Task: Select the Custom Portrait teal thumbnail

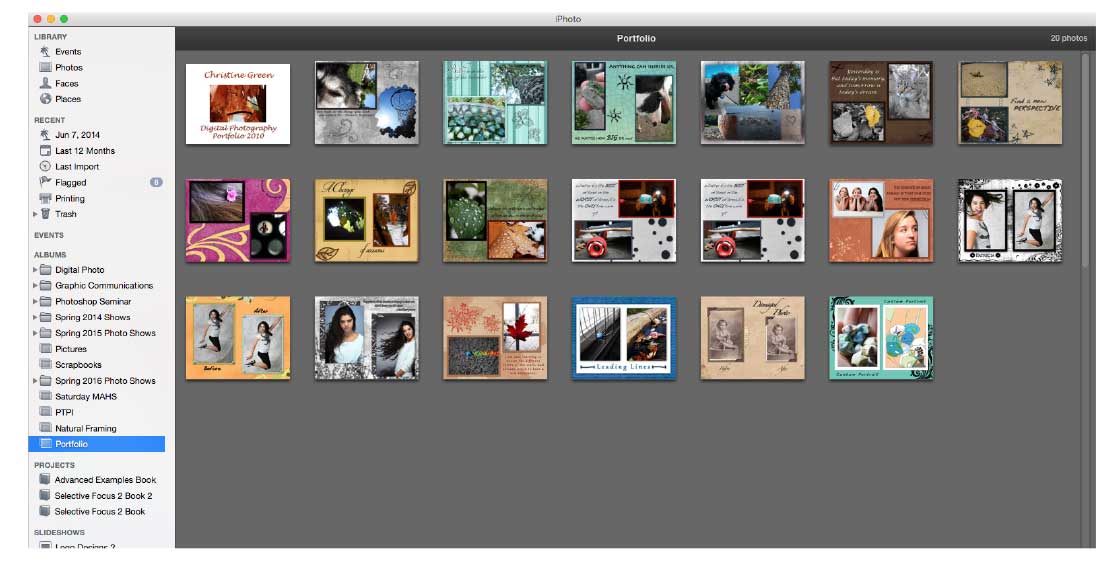Action: [881, 338]
